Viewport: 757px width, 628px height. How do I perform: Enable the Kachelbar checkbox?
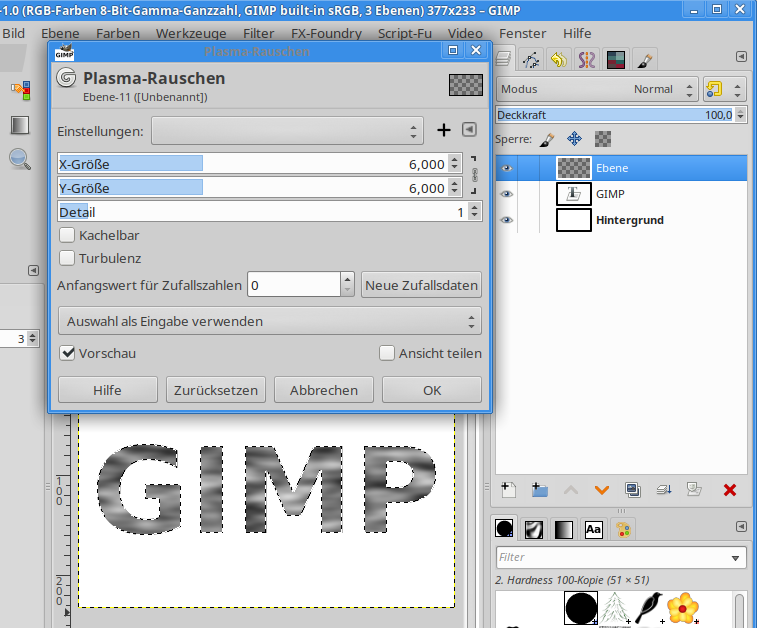coord(67,236)
